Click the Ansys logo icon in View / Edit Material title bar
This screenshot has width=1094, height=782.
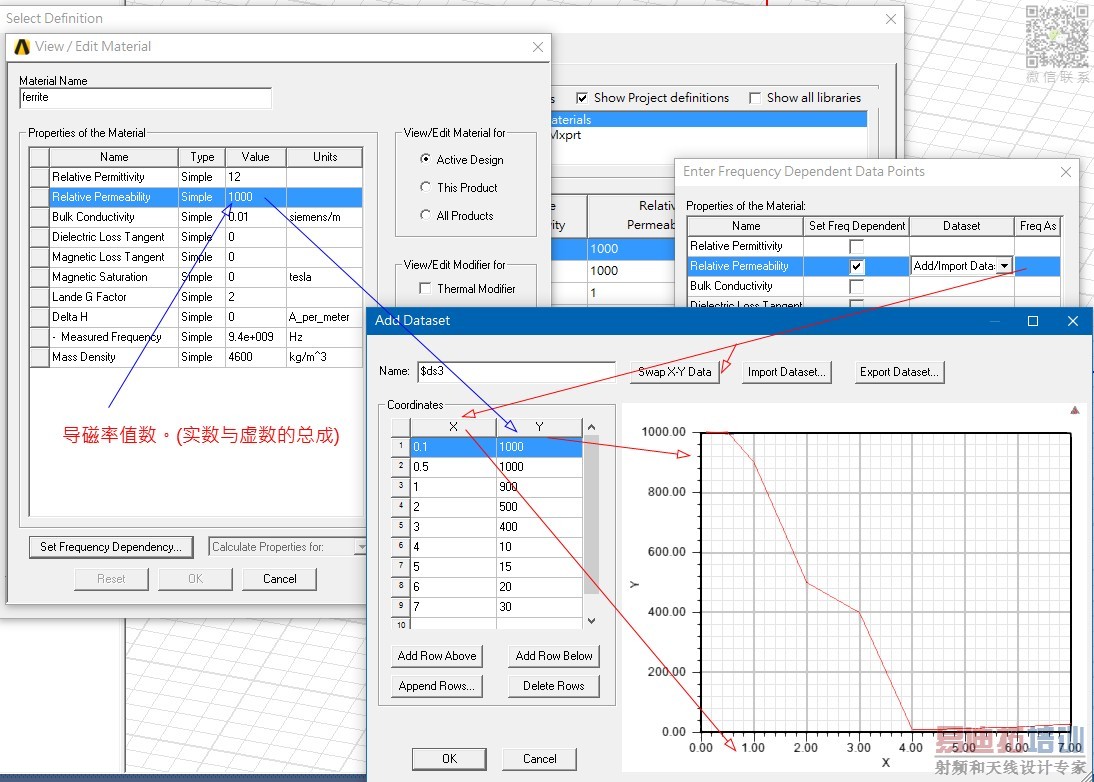click(x=22, y=46)
